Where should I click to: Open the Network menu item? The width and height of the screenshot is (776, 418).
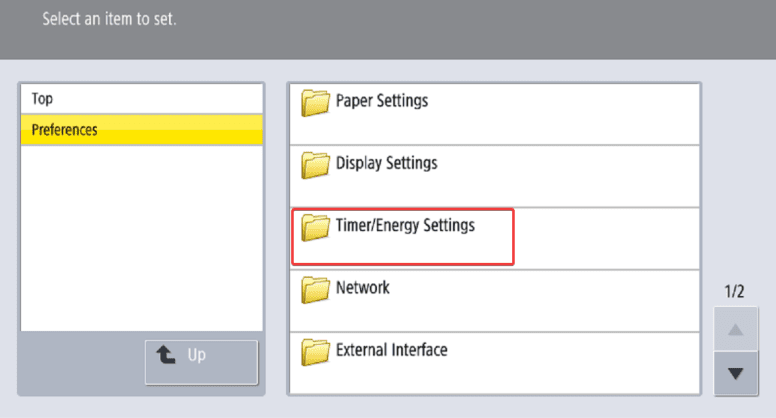363,288
